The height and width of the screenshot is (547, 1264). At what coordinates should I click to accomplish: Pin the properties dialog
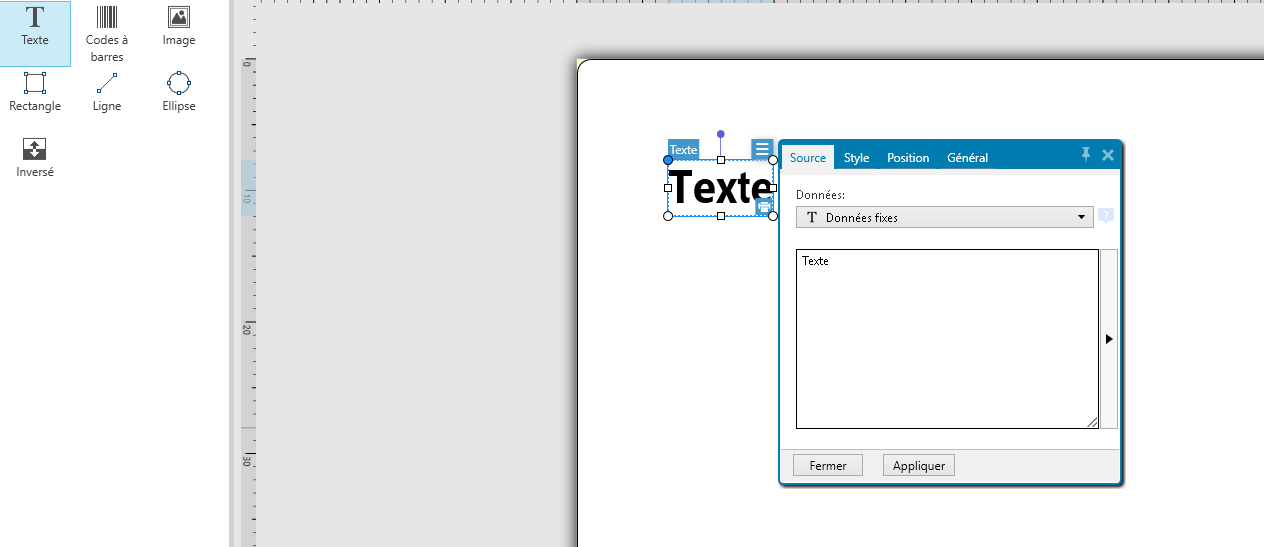tap(1086, 154)
